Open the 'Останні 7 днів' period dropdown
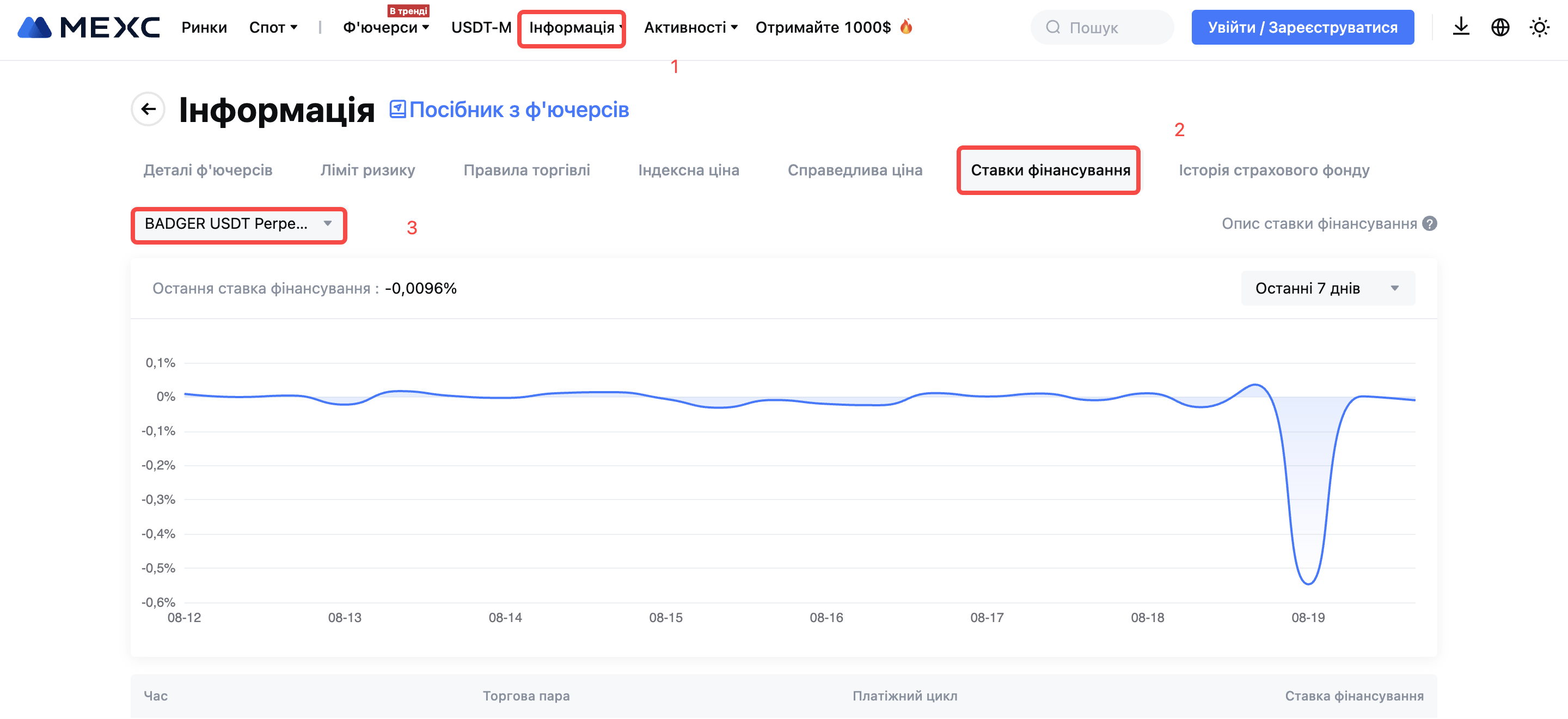Image resolution: width=1568 pixels, height=719 pixels. 1327,288
